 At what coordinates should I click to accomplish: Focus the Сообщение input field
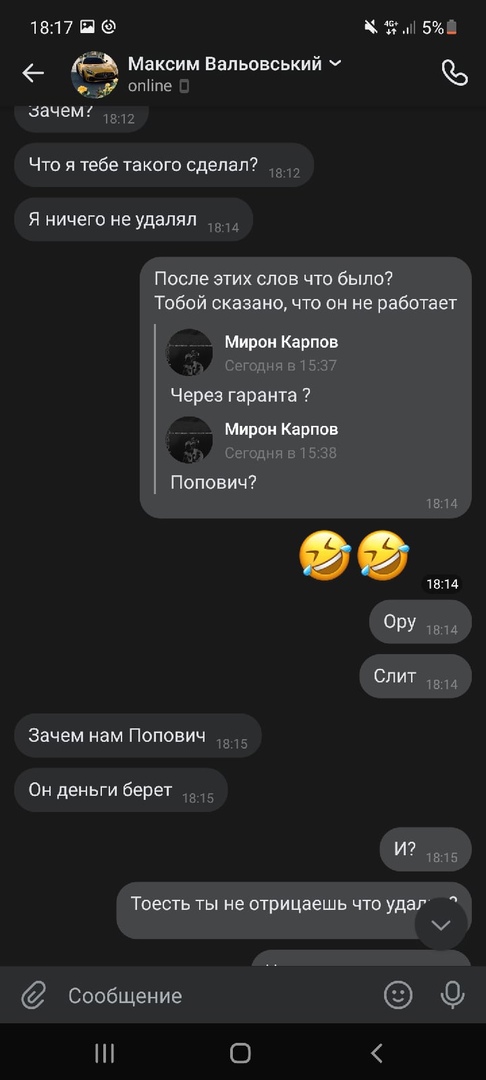220,995
